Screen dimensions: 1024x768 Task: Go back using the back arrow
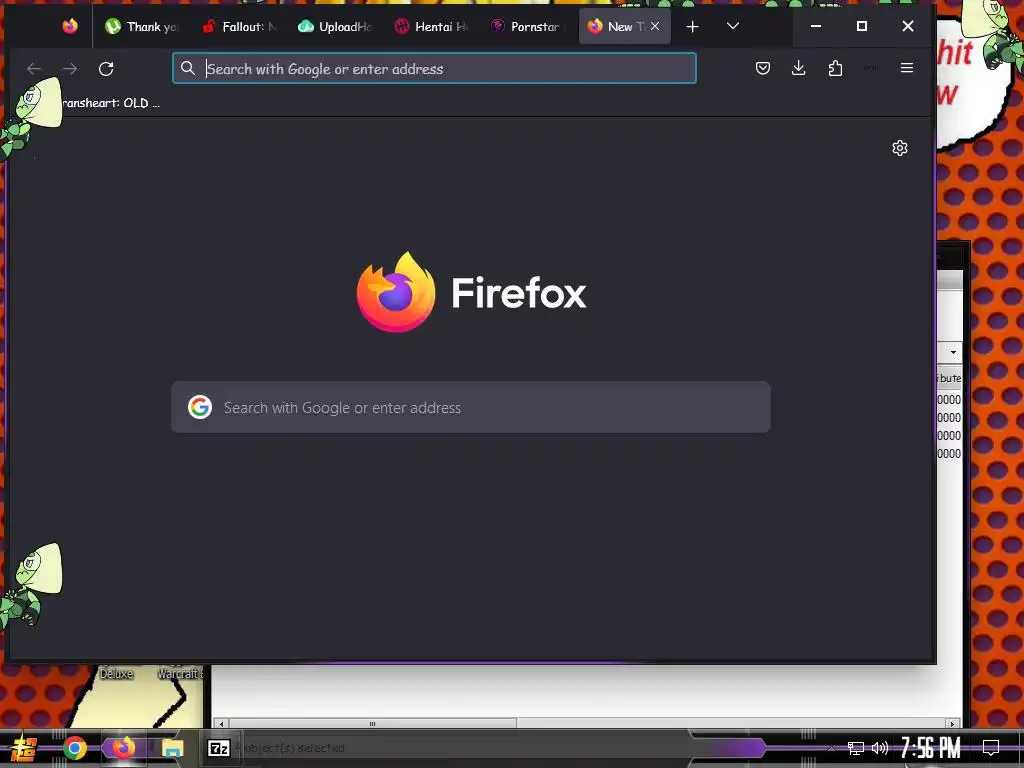(x=34, y=69)
